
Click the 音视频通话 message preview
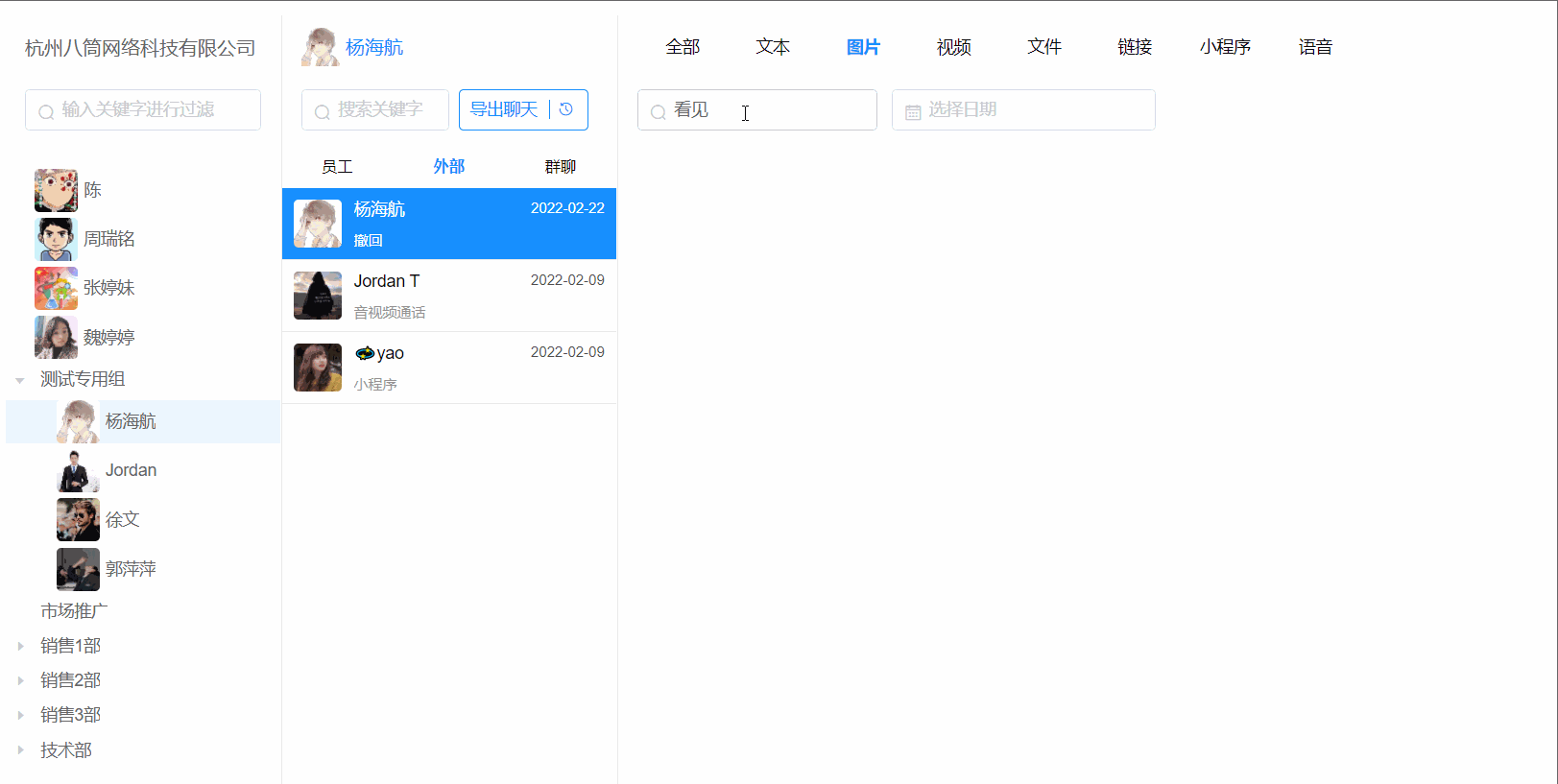pyautogui.click(x=390, y=313)
